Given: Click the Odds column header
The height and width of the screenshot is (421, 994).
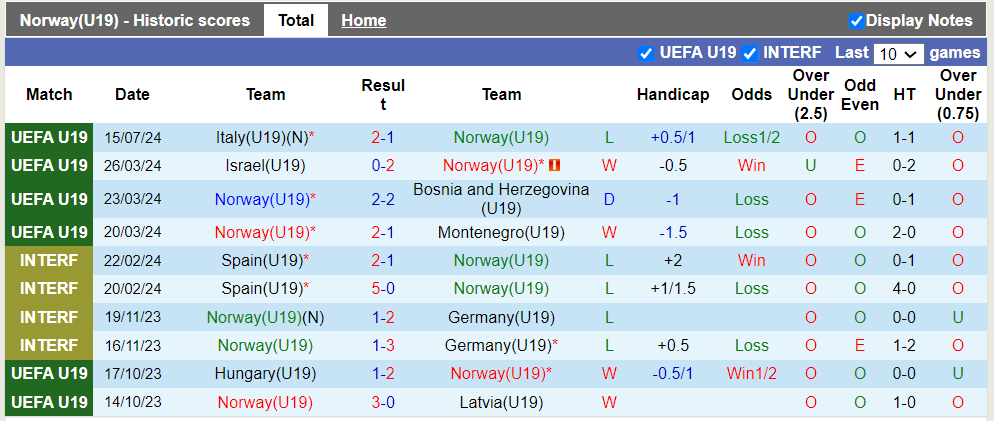Looking at the screenshot, I should pos(751,95).
